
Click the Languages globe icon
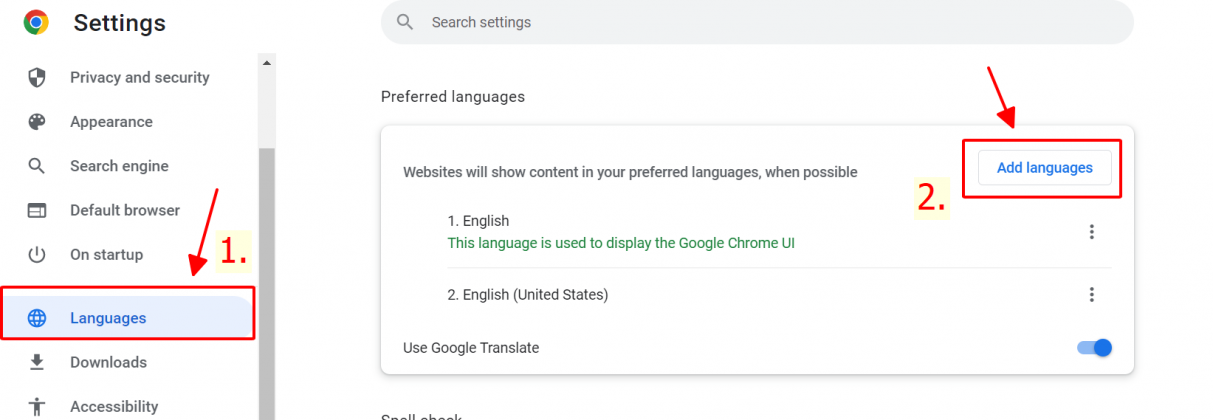37,318
